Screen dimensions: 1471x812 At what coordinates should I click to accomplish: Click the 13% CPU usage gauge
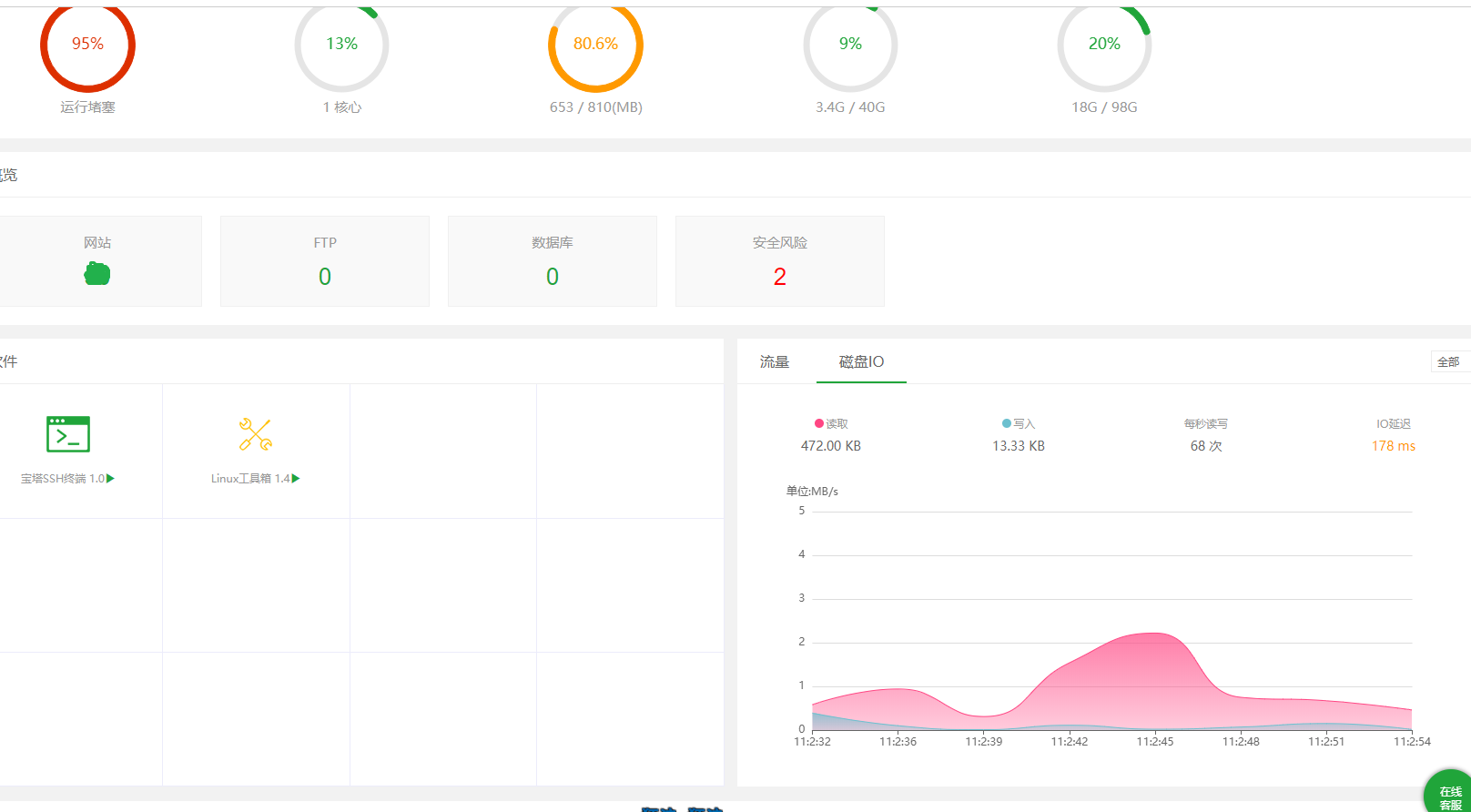pyautogui.click(x=342, y=45)
